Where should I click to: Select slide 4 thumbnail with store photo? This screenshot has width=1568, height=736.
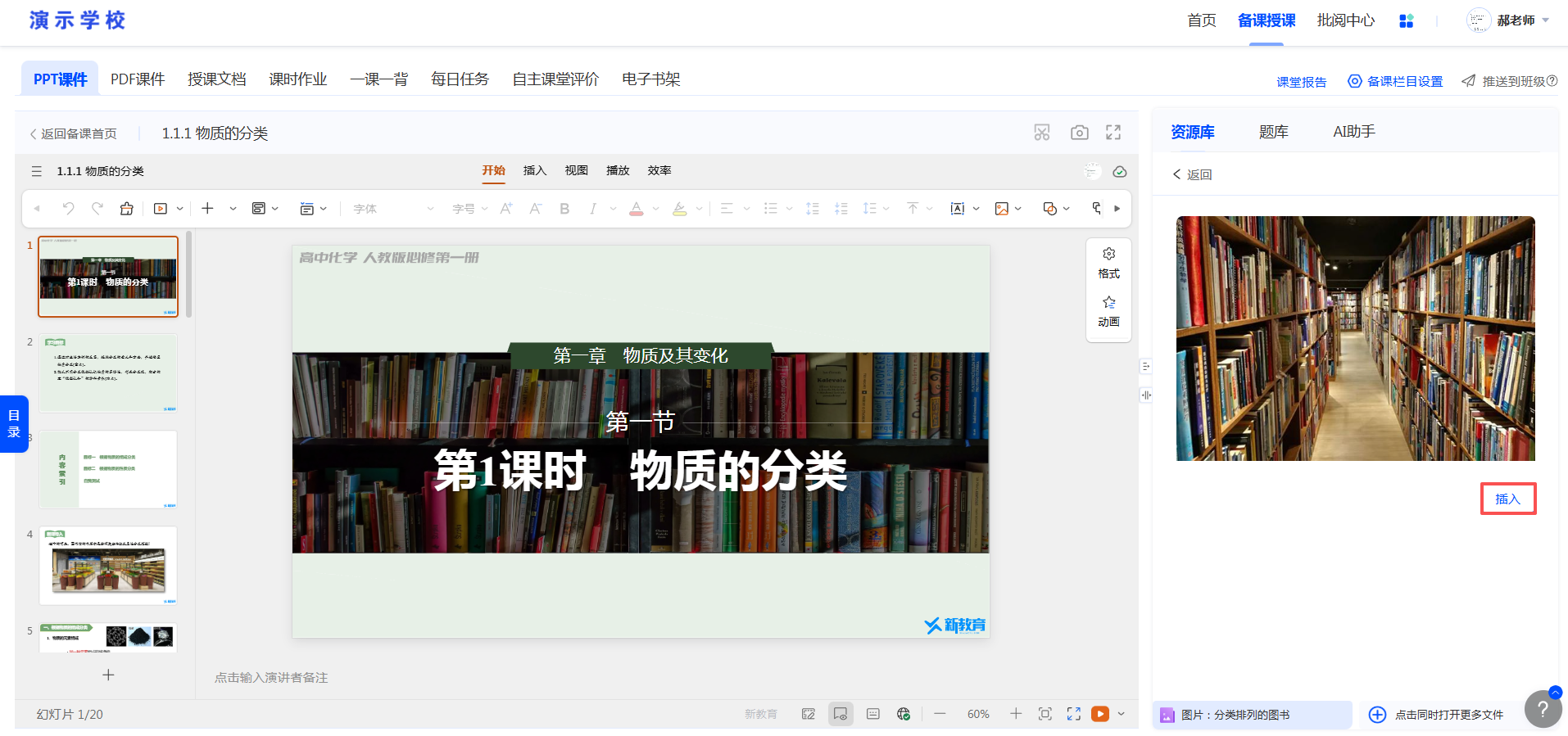pyautogui.click(x=108, y=566)
